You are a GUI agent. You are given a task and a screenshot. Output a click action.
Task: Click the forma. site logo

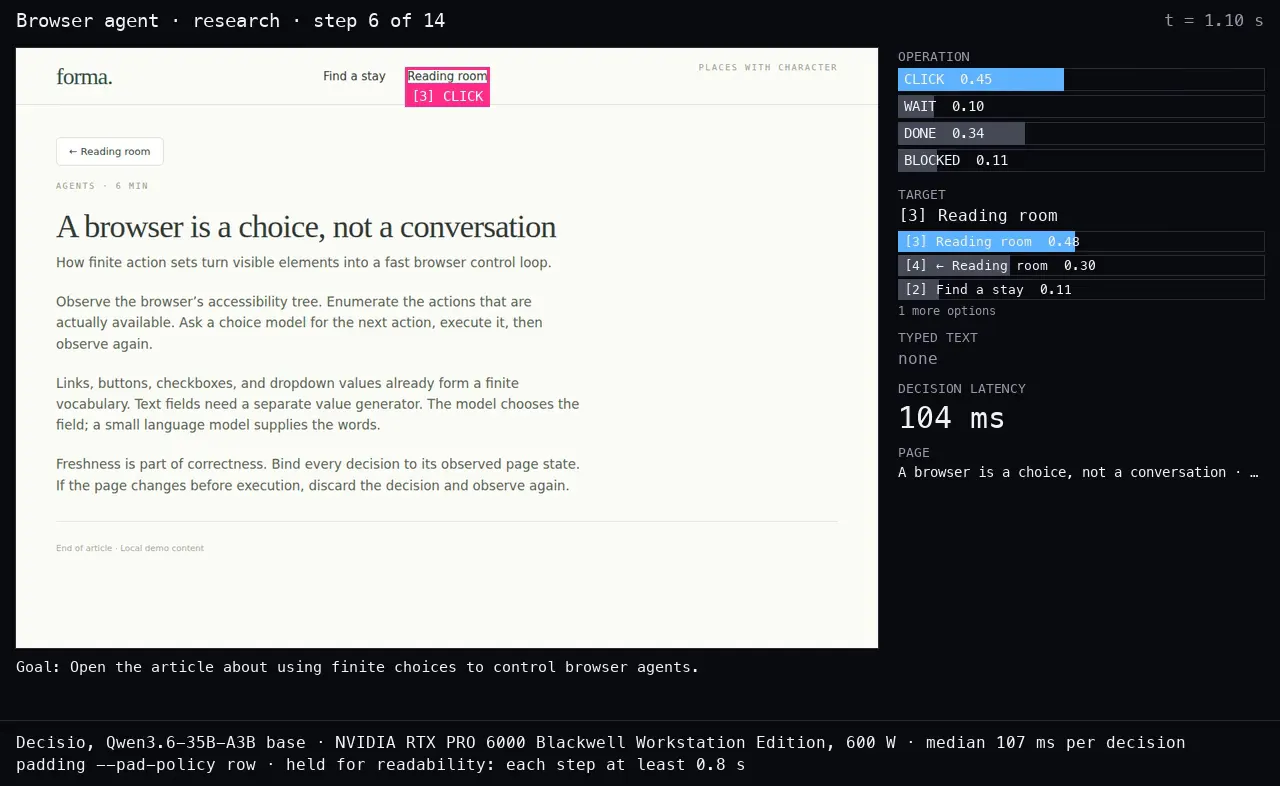coord(84,76)
